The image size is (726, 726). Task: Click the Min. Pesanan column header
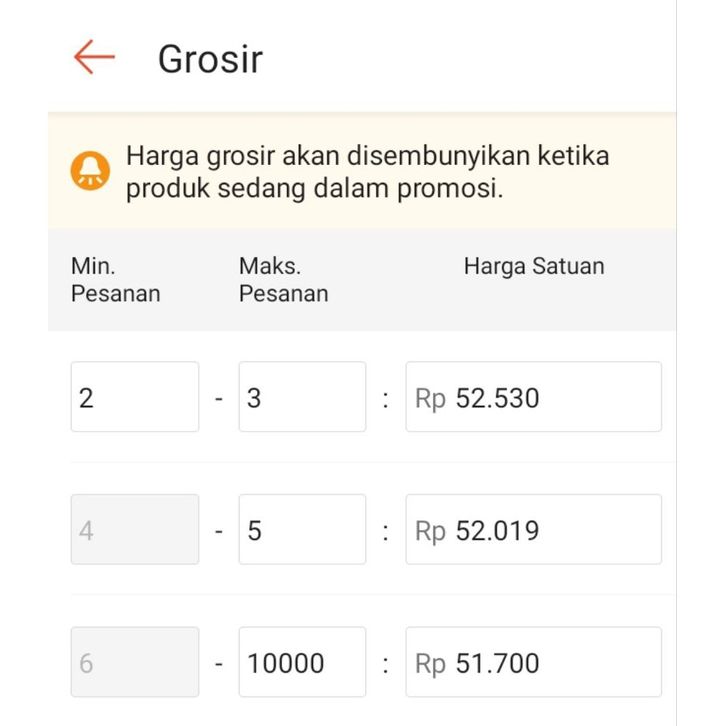(x=115, y=280)
